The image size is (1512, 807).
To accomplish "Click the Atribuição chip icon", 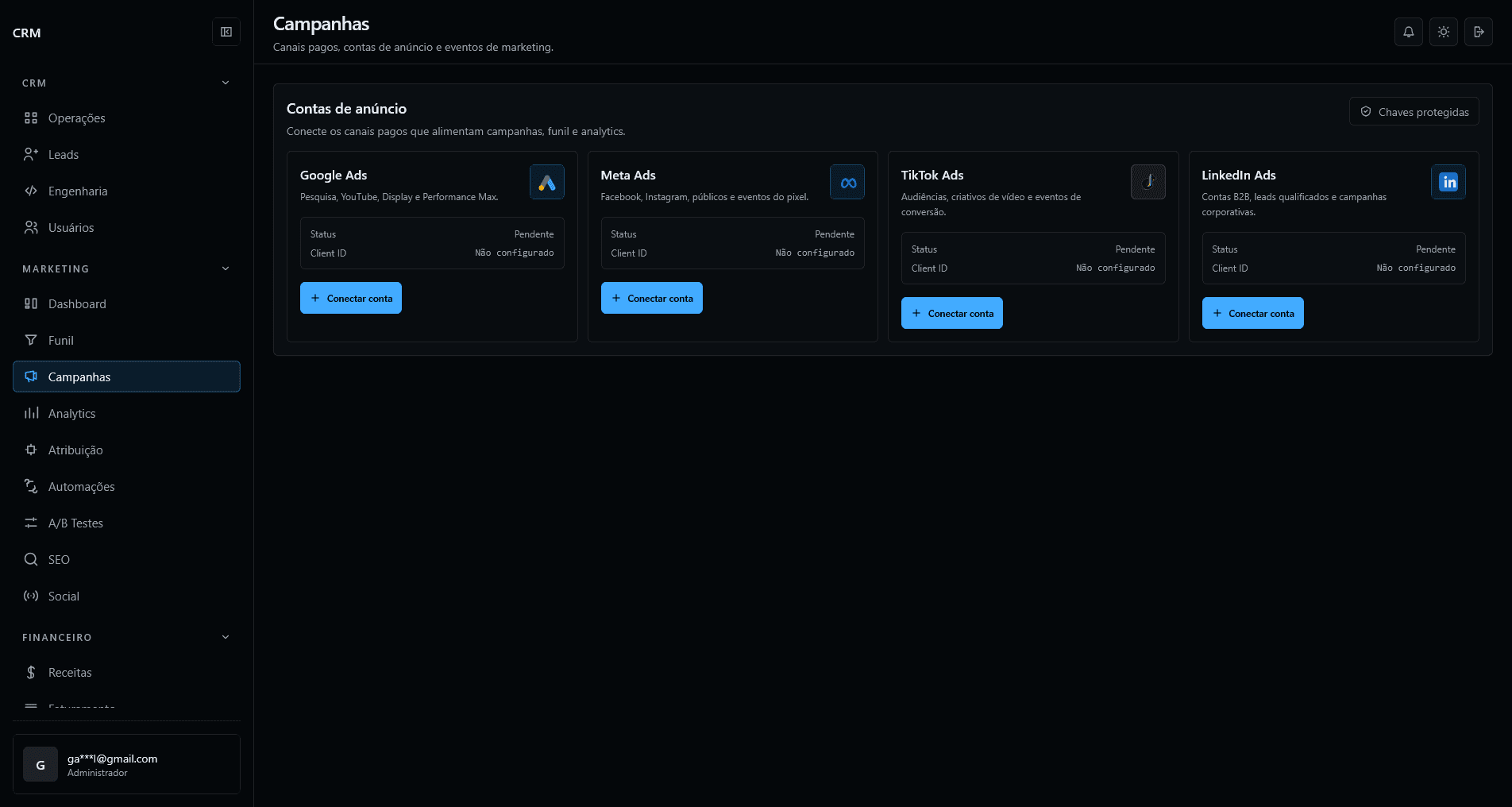I will (x=31, y=450).
